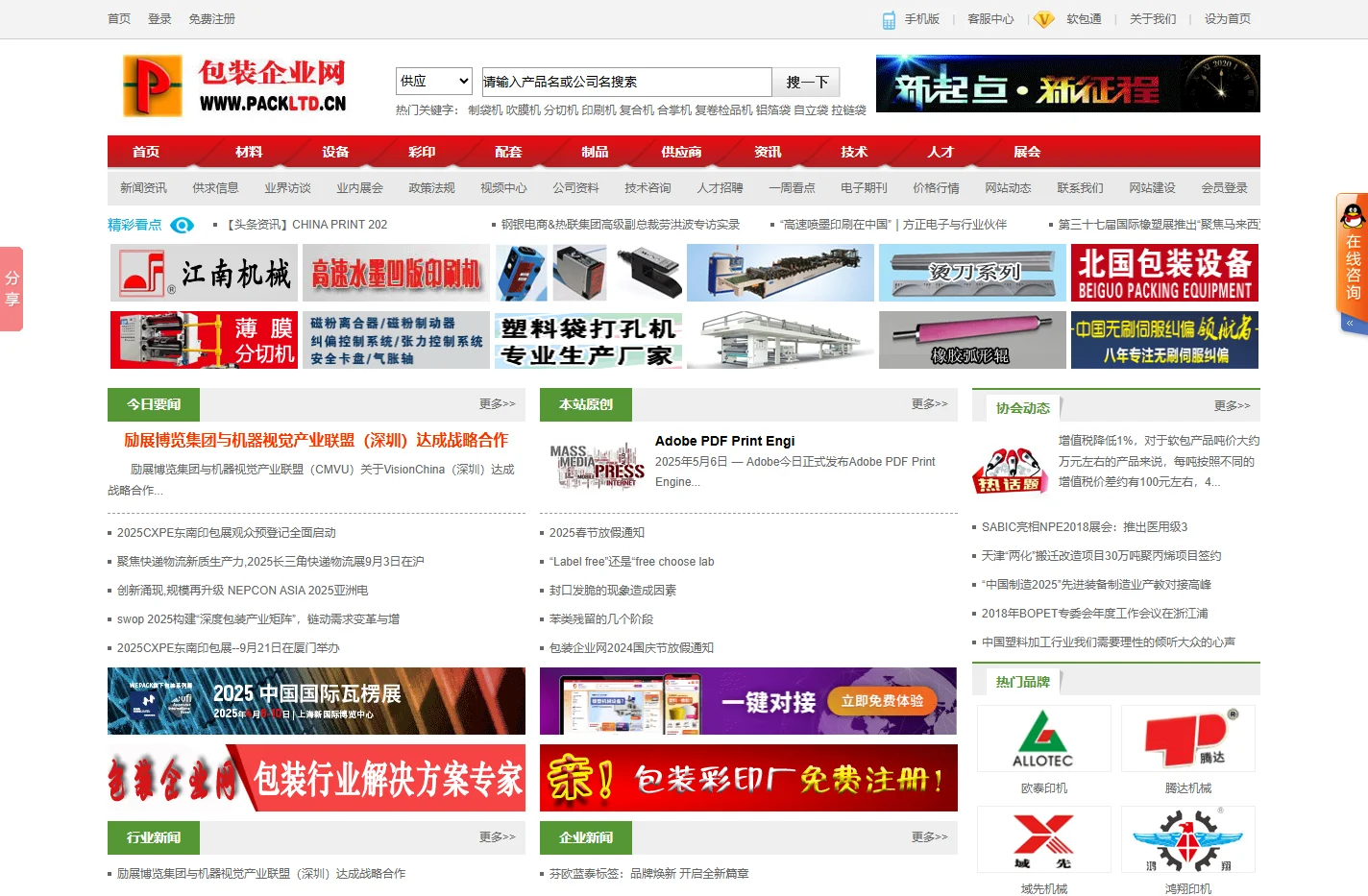The width and height of the screenshot is (1368, 896).
Task: Open the Mass Media Press article thumbnail
Action: (x=598, y=466)
